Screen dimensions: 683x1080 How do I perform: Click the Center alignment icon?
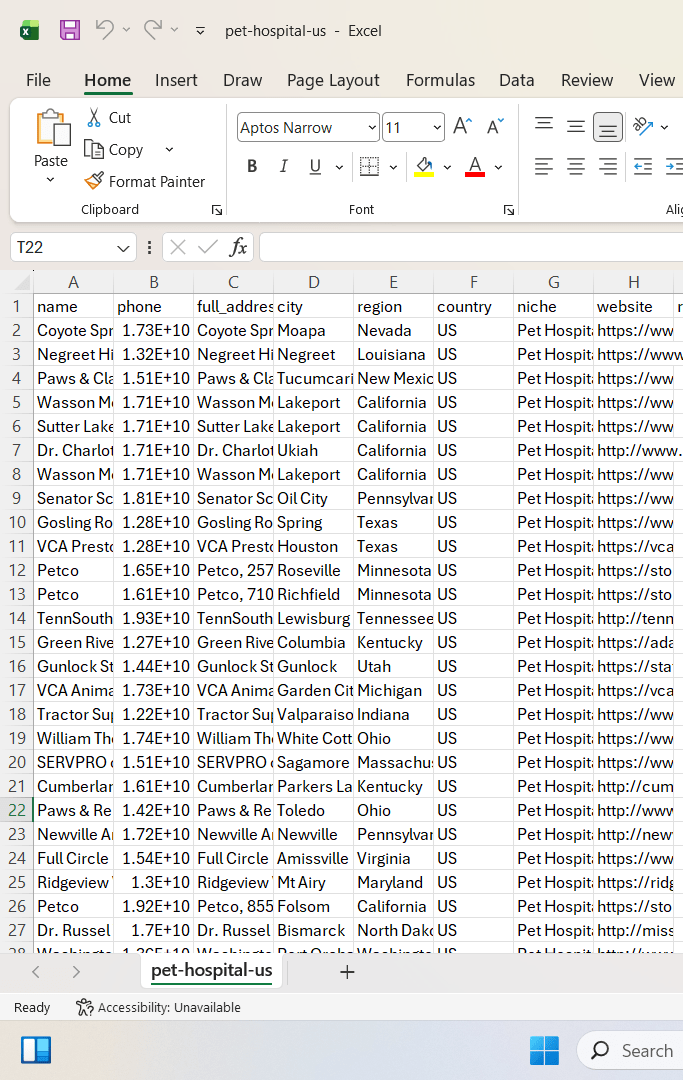tap(576, 167)
